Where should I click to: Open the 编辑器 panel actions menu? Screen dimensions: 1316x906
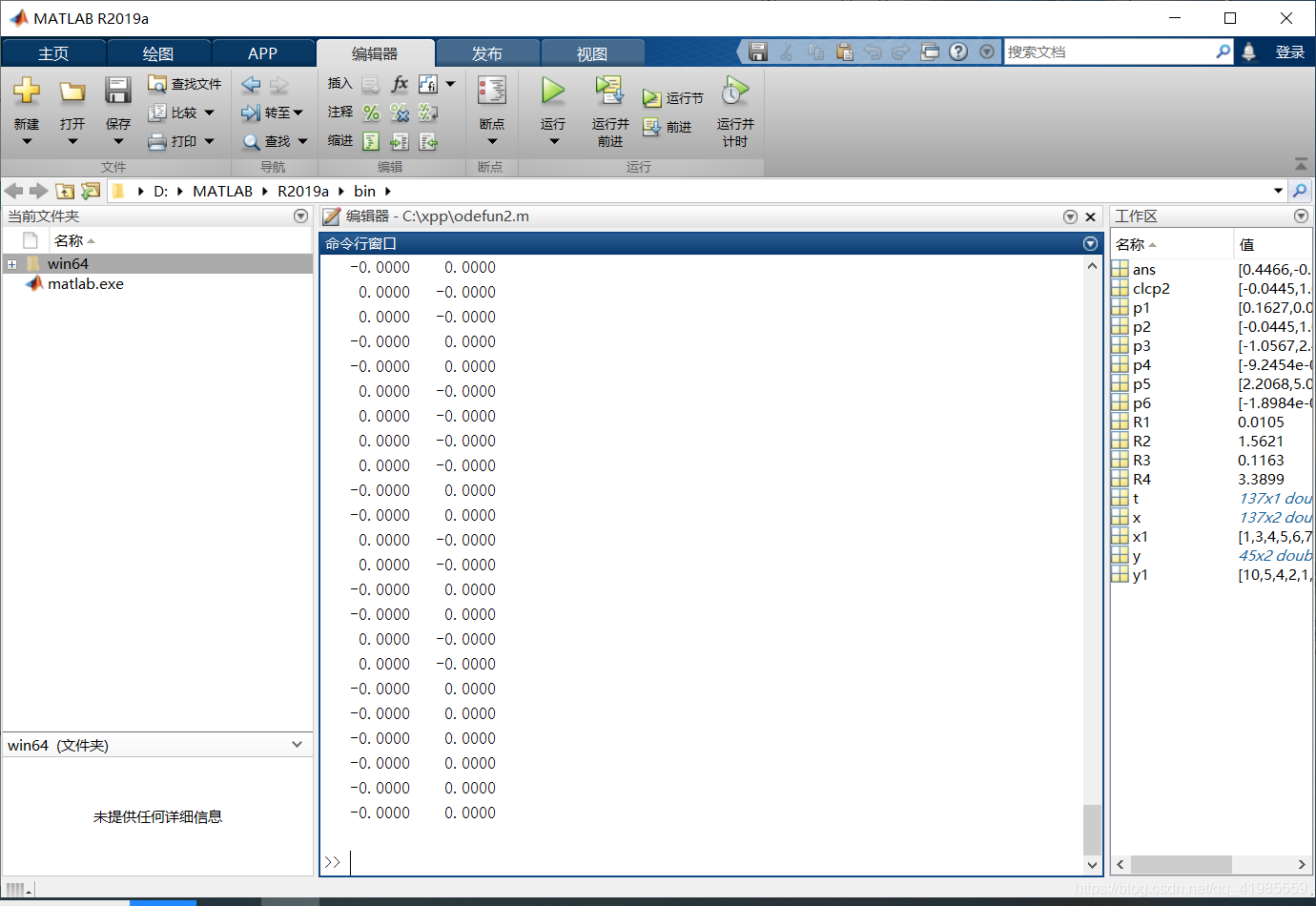pyautogui.click(x=1070, y=216)
